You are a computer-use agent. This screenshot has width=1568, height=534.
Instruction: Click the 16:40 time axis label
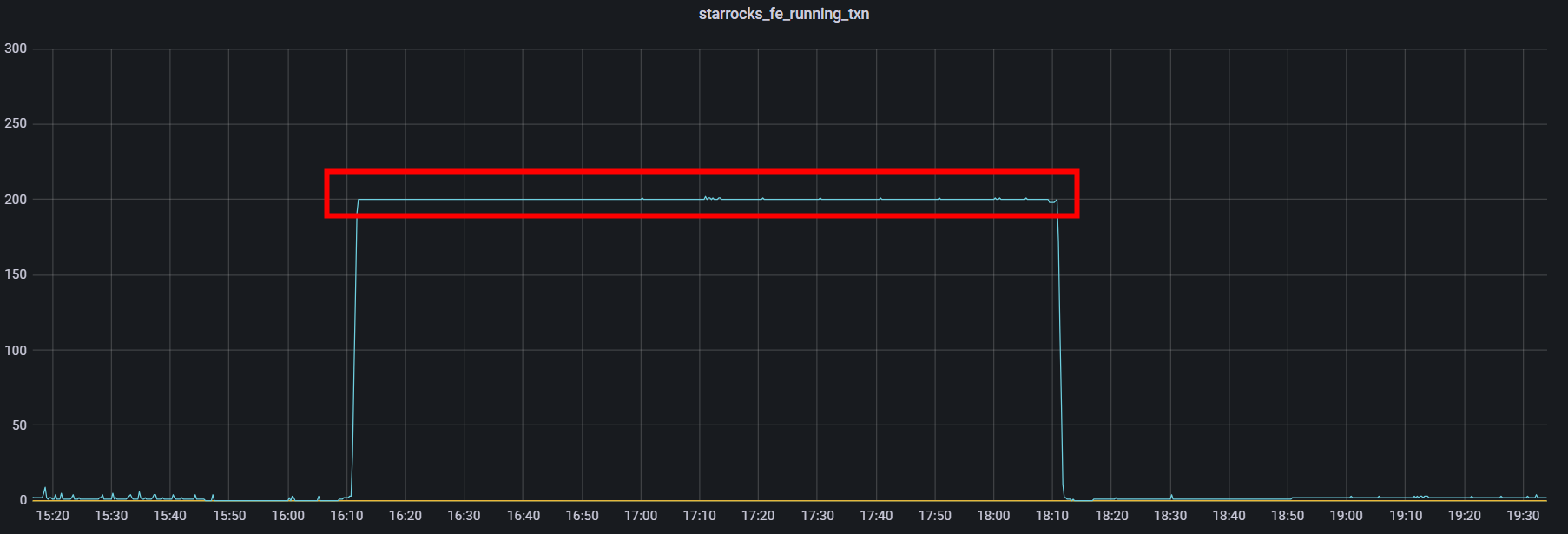(524, 516)
